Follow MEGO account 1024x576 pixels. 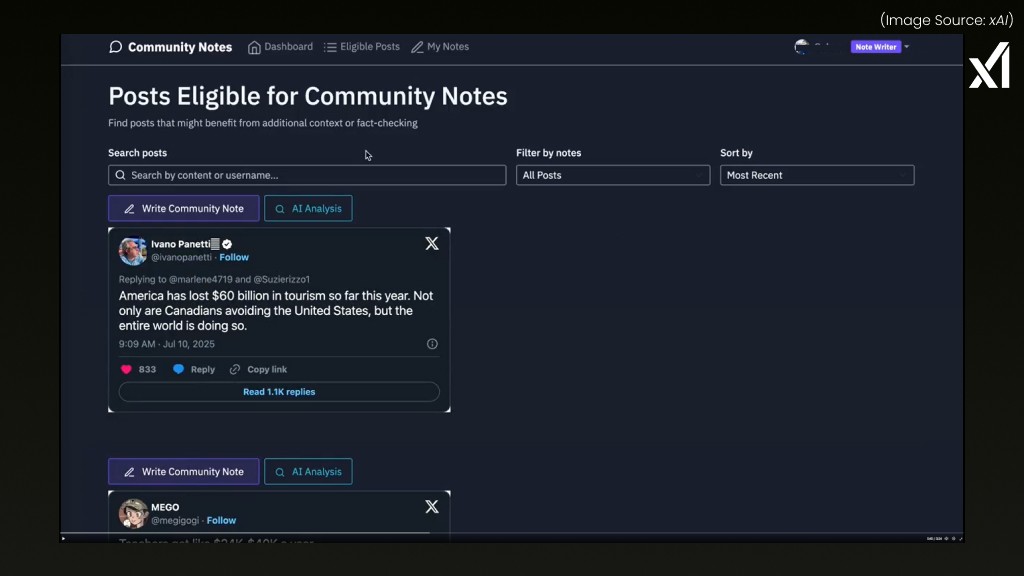click(221, 520)
